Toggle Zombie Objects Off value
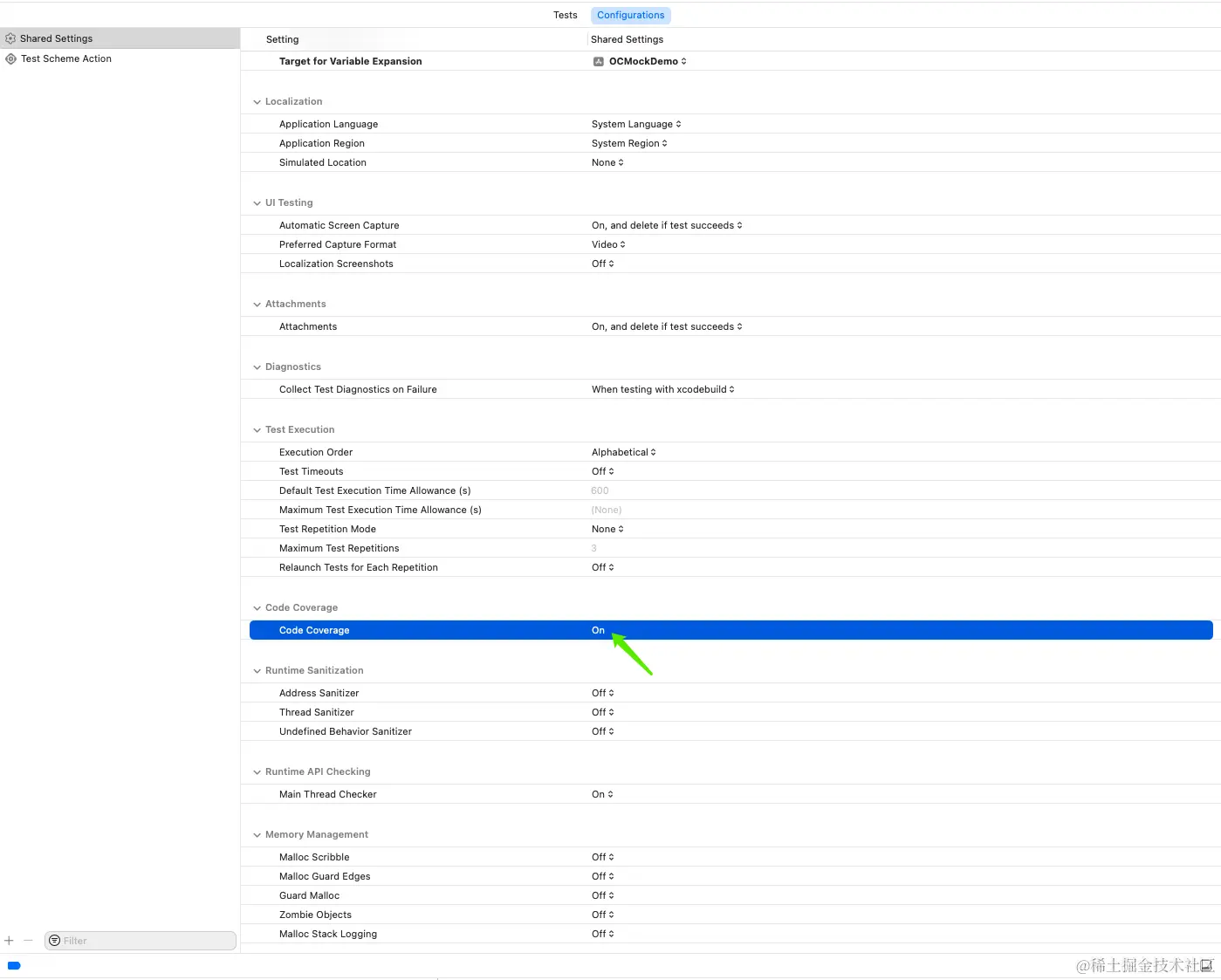Screen dimensions: 1221x980 [x=603, y=915]
